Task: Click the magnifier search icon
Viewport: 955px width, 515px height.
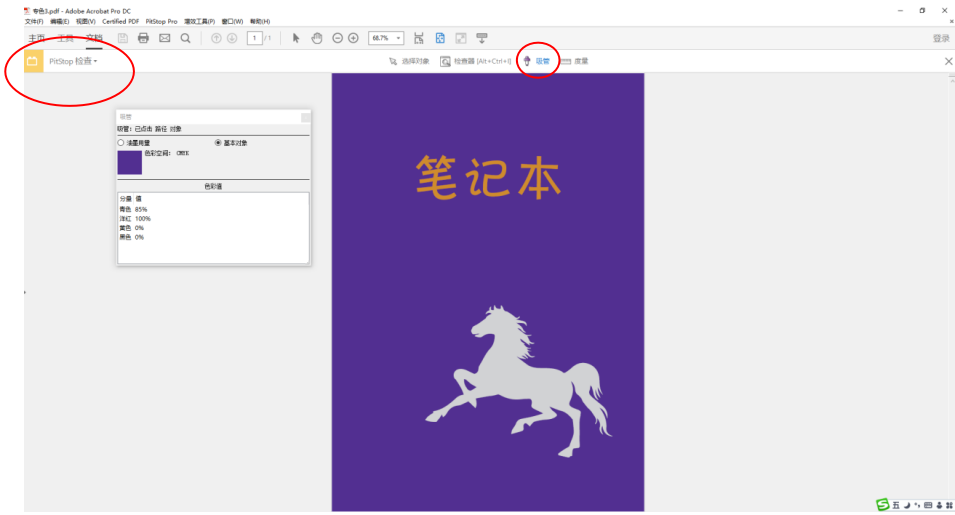Action: point(185,38)
